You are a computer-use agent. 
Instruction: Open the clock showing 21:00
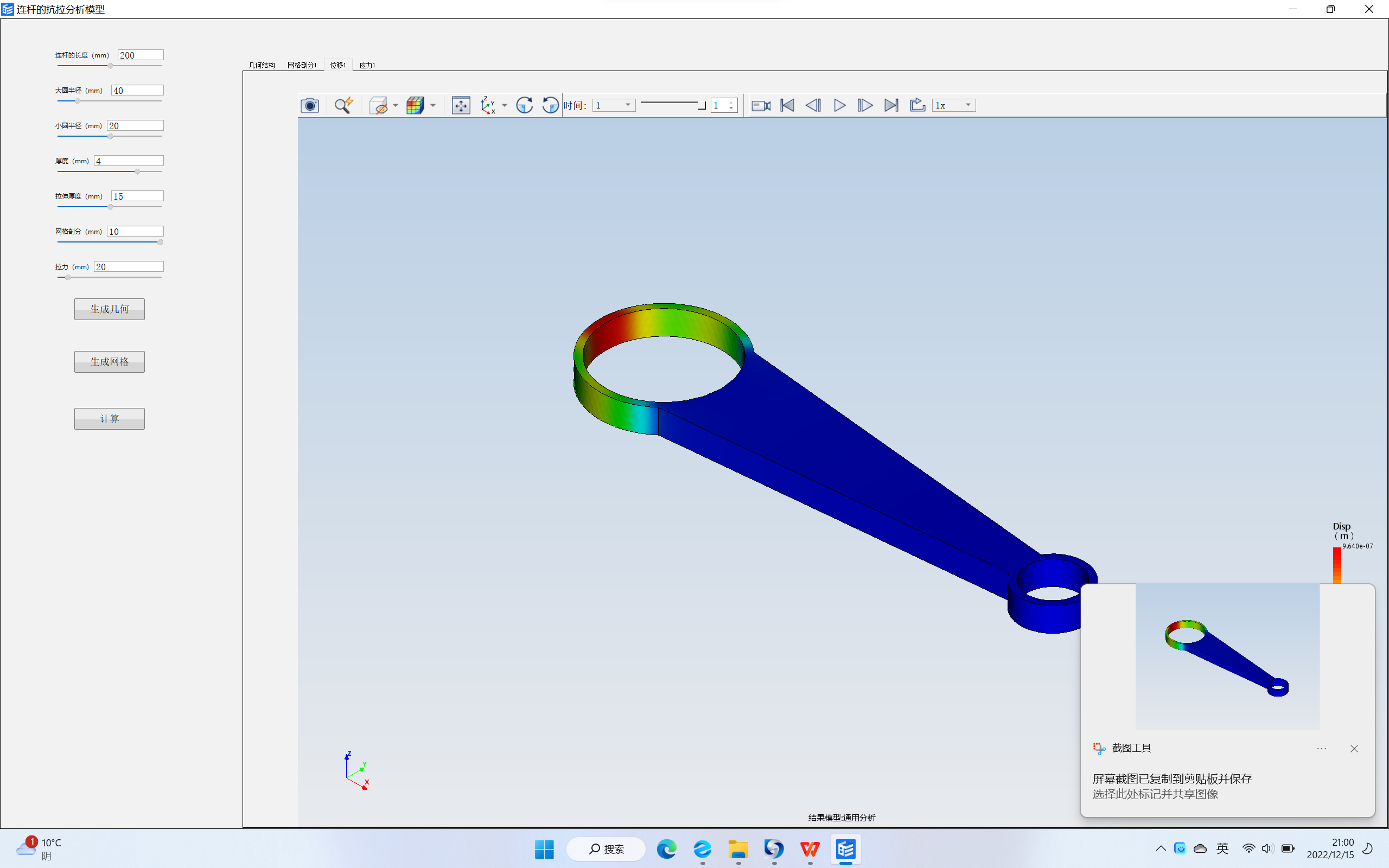(1330, 848)
